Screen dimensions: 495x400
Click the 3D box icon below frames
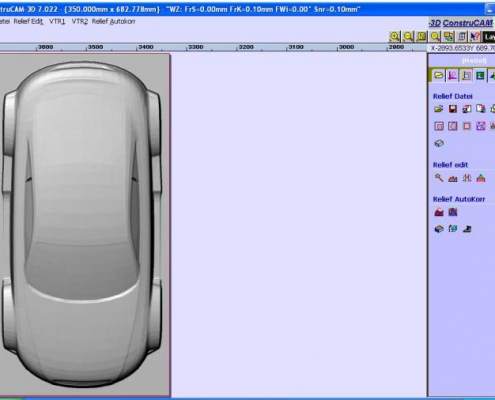tap(439, 143)
